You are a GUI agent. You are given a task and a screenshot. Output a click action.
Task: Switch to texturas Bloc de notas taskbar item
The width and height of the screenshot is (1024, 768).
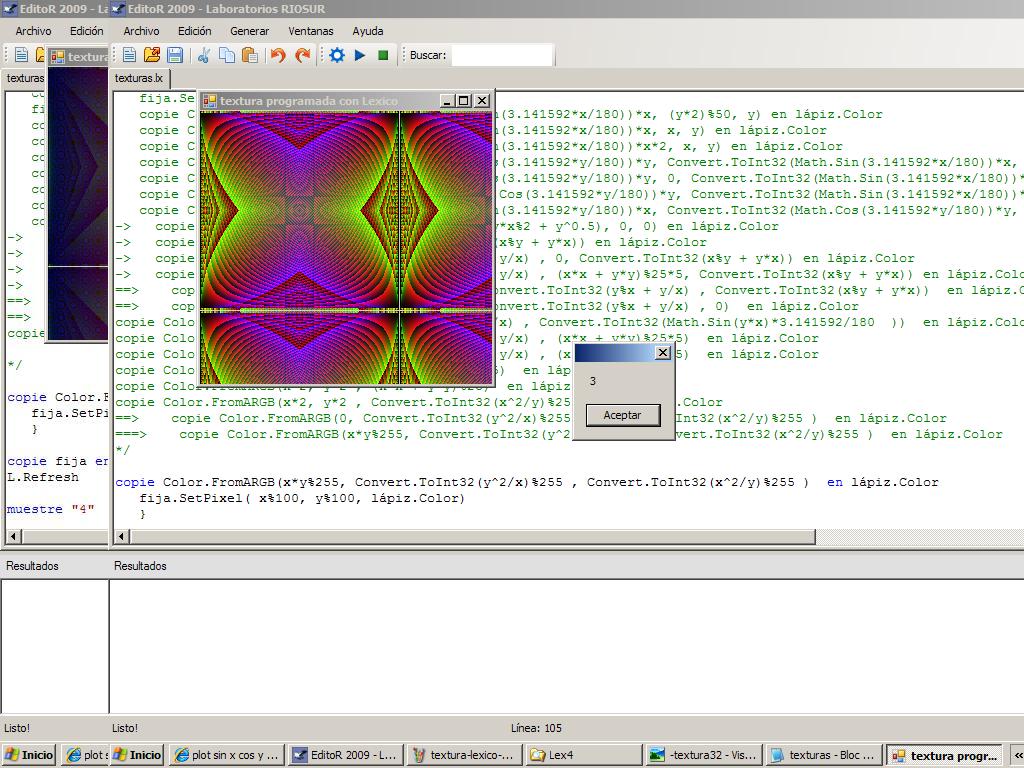click(x=823, y=755)
